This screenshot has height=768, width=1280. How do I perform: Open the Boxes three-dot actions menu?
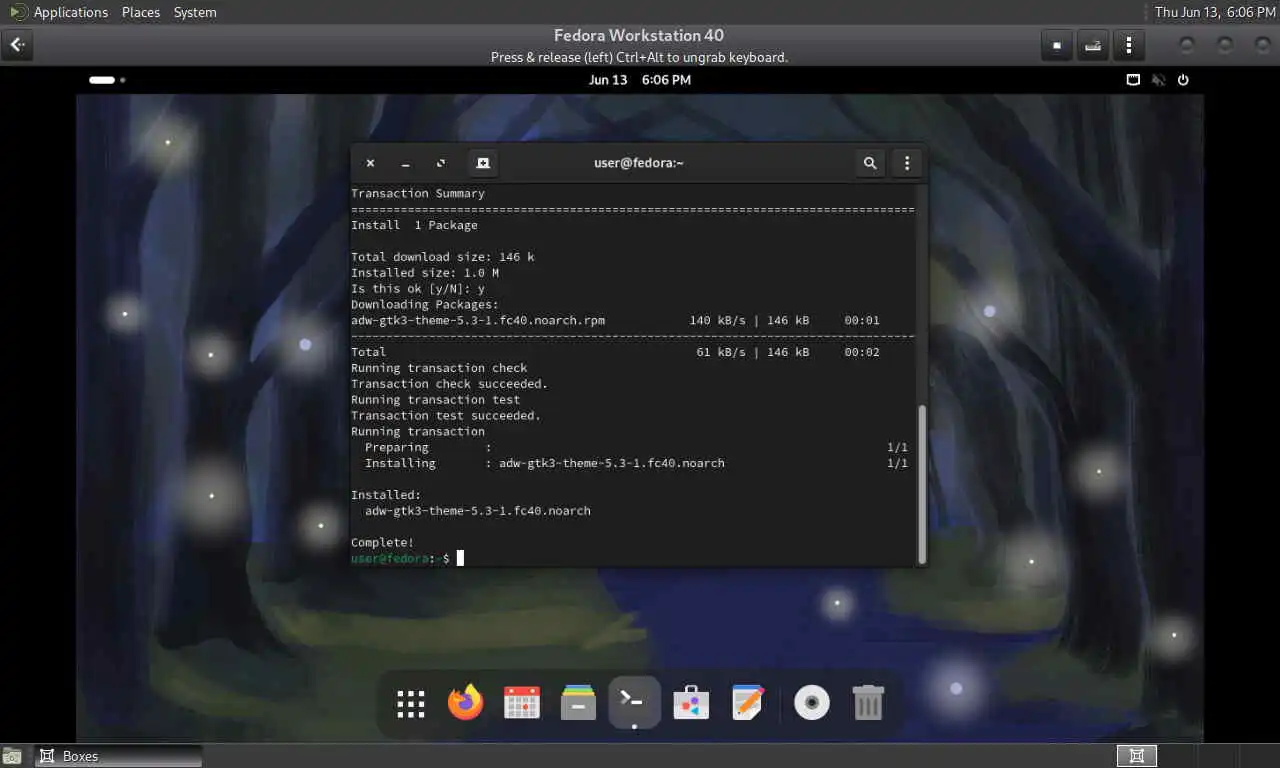[1128, 45]
